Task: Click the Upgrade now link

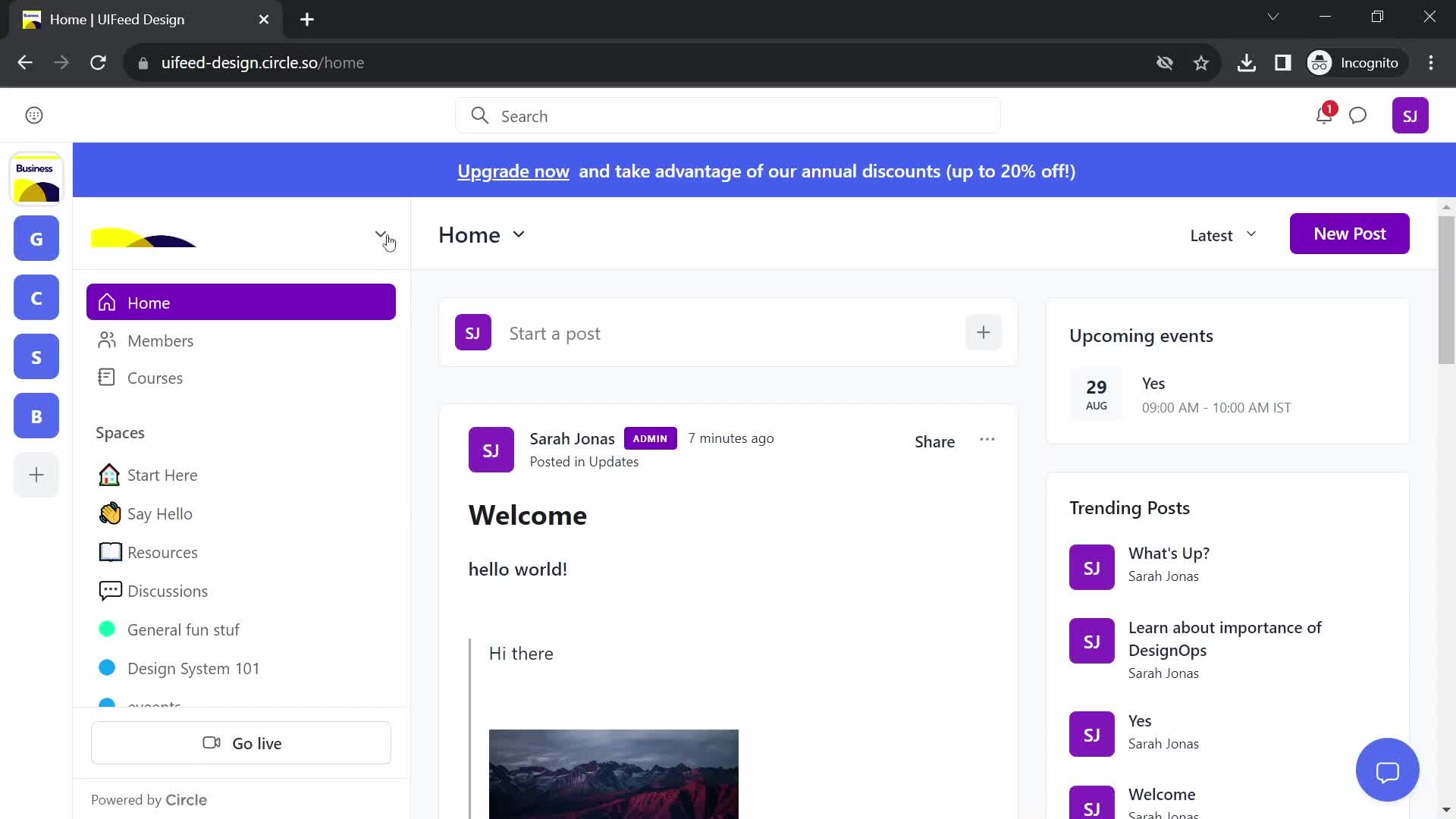Action: tap(513, 170)
